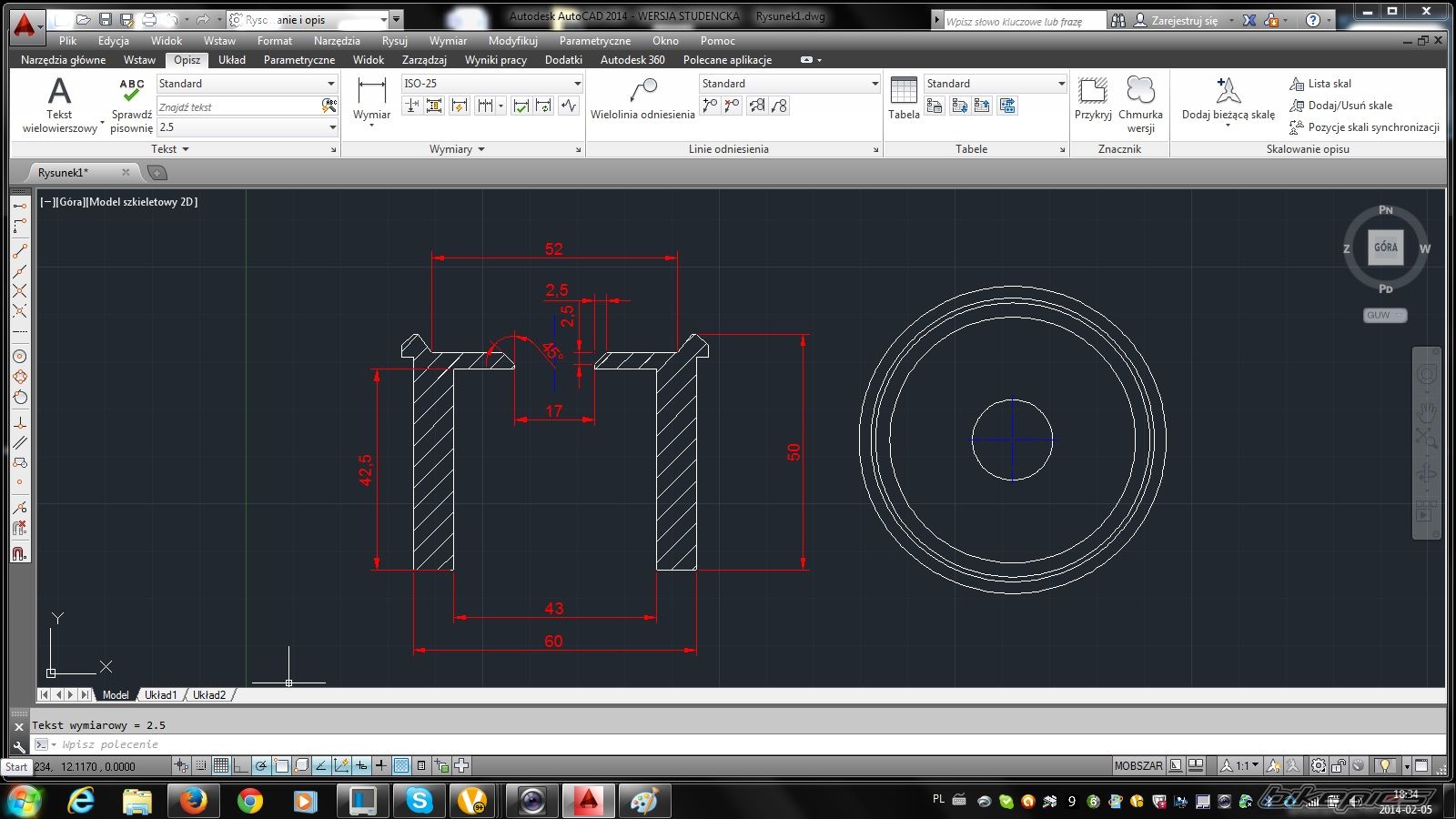The image size is (1456, 819).
Task: Click the Plot printer icon in quick access
Action: coord(149,19)
